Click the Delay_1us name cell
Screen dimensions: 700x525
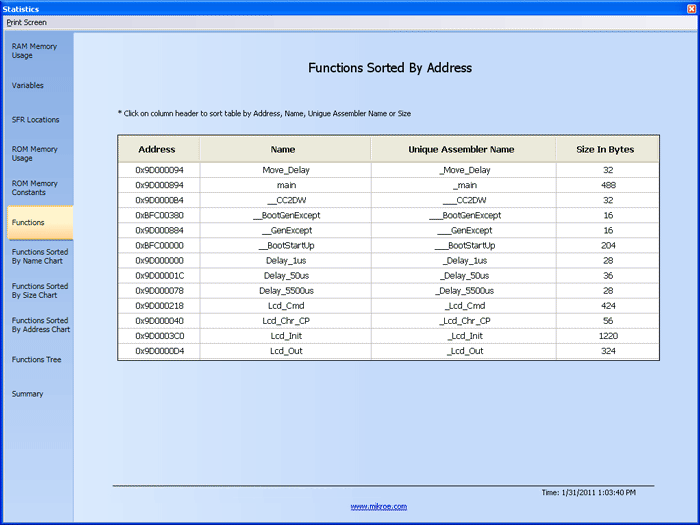[286, 261]
